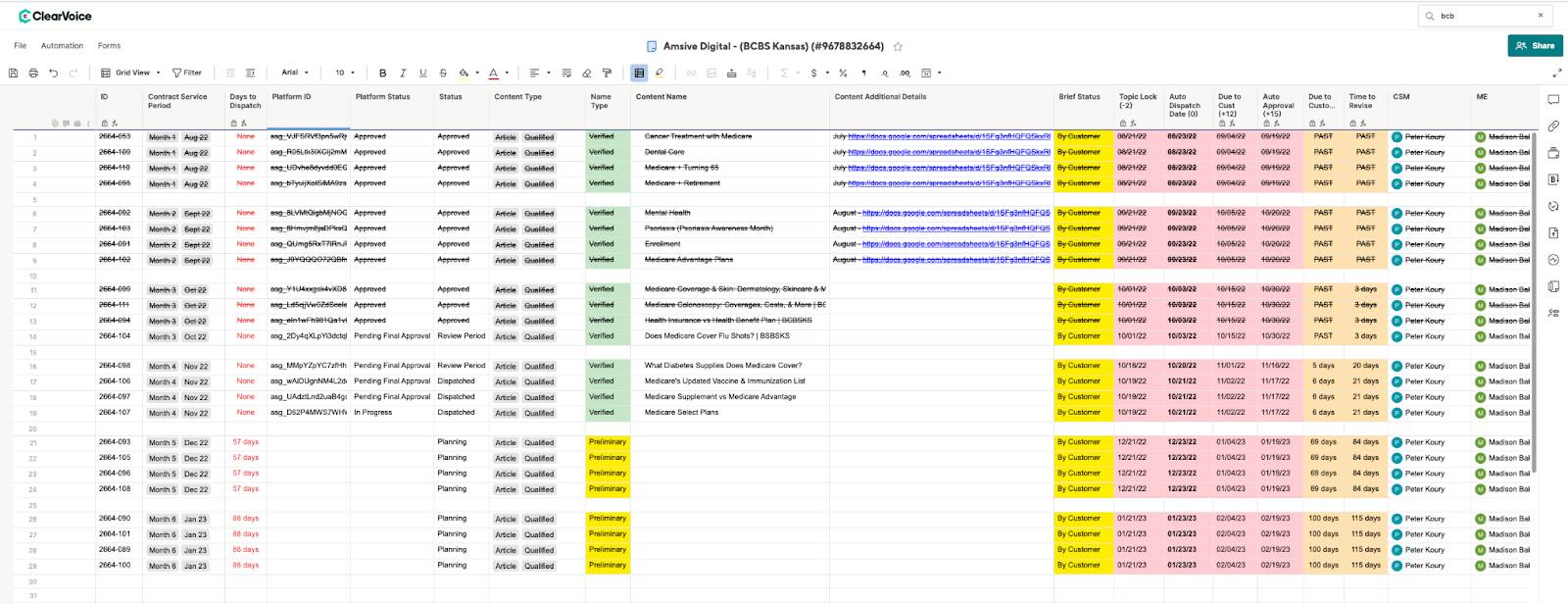Open the Grid View dropdown

[x=130, y=73]
